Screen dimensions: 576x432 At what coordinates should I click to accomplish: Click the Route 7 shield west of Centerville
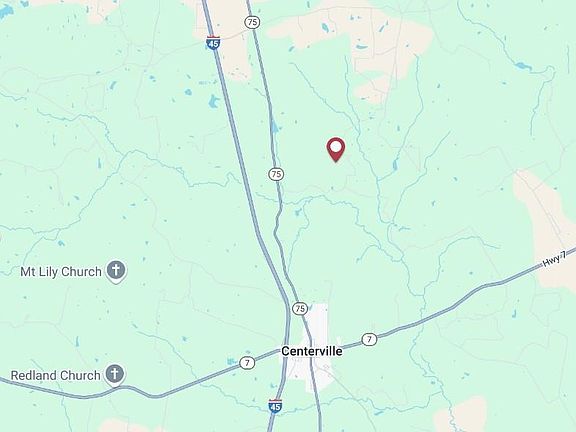tap(247, 363)
